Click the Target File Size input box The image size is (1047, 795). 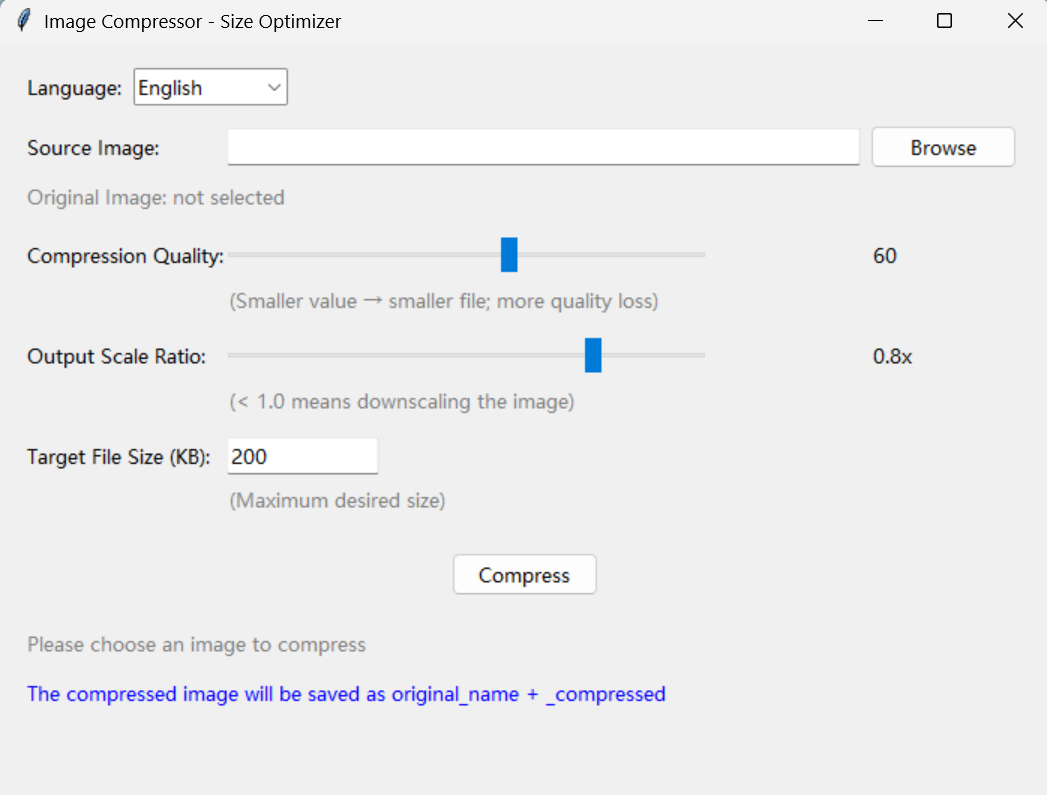303,457
